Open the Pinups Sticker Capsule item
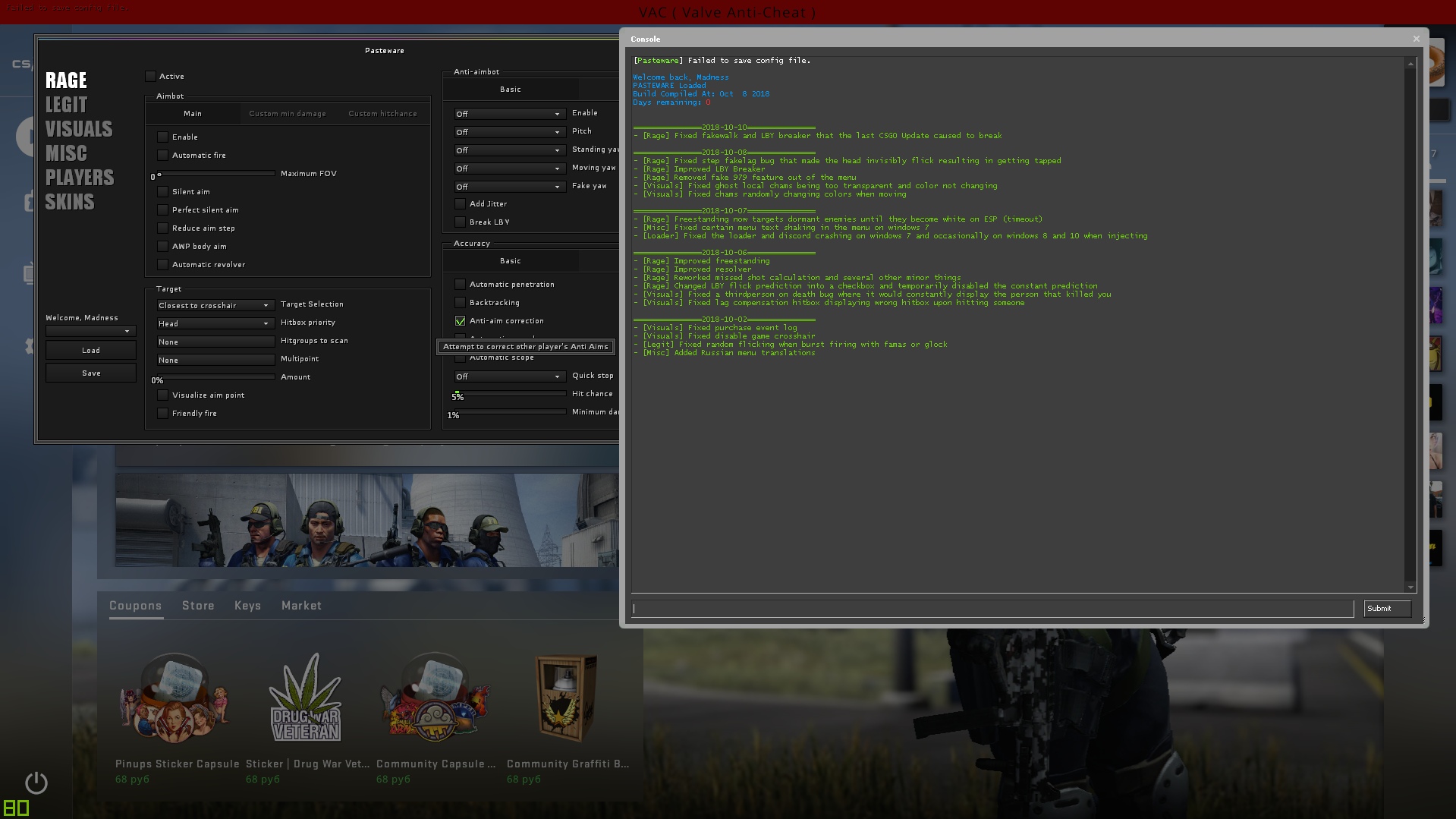 pos(174,699)
